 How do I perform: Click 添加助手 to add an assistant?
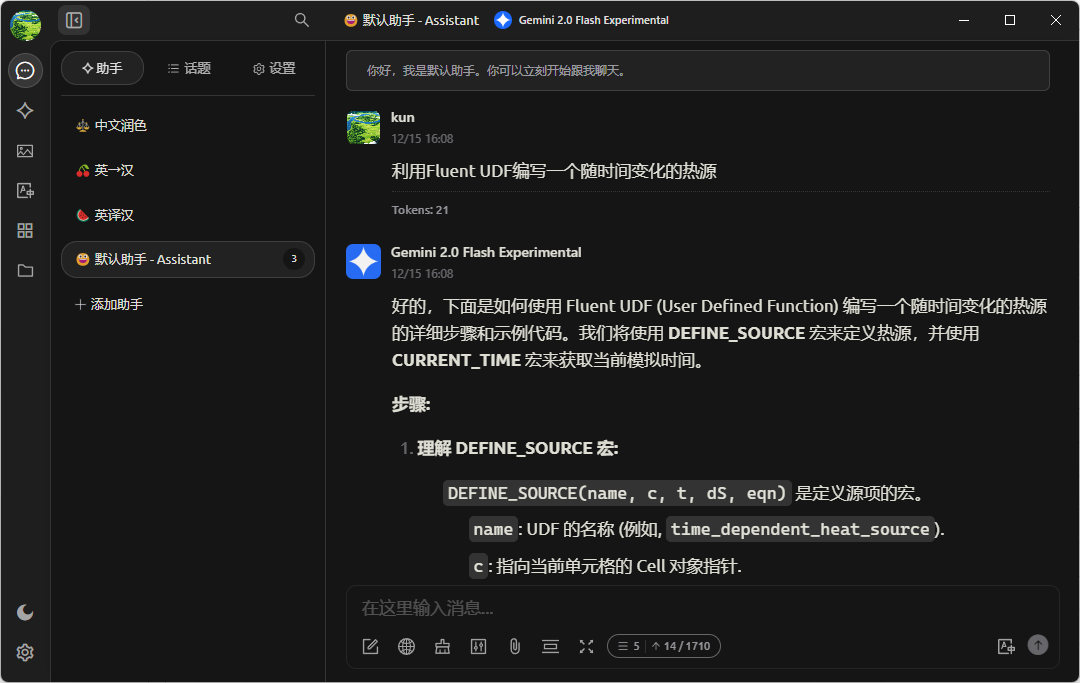(x=109, y=304)
